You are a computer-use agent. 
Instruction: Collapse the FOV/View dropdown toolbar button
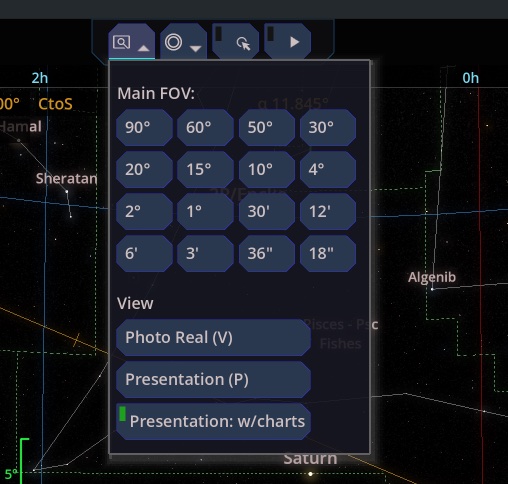tap(132, 42)
